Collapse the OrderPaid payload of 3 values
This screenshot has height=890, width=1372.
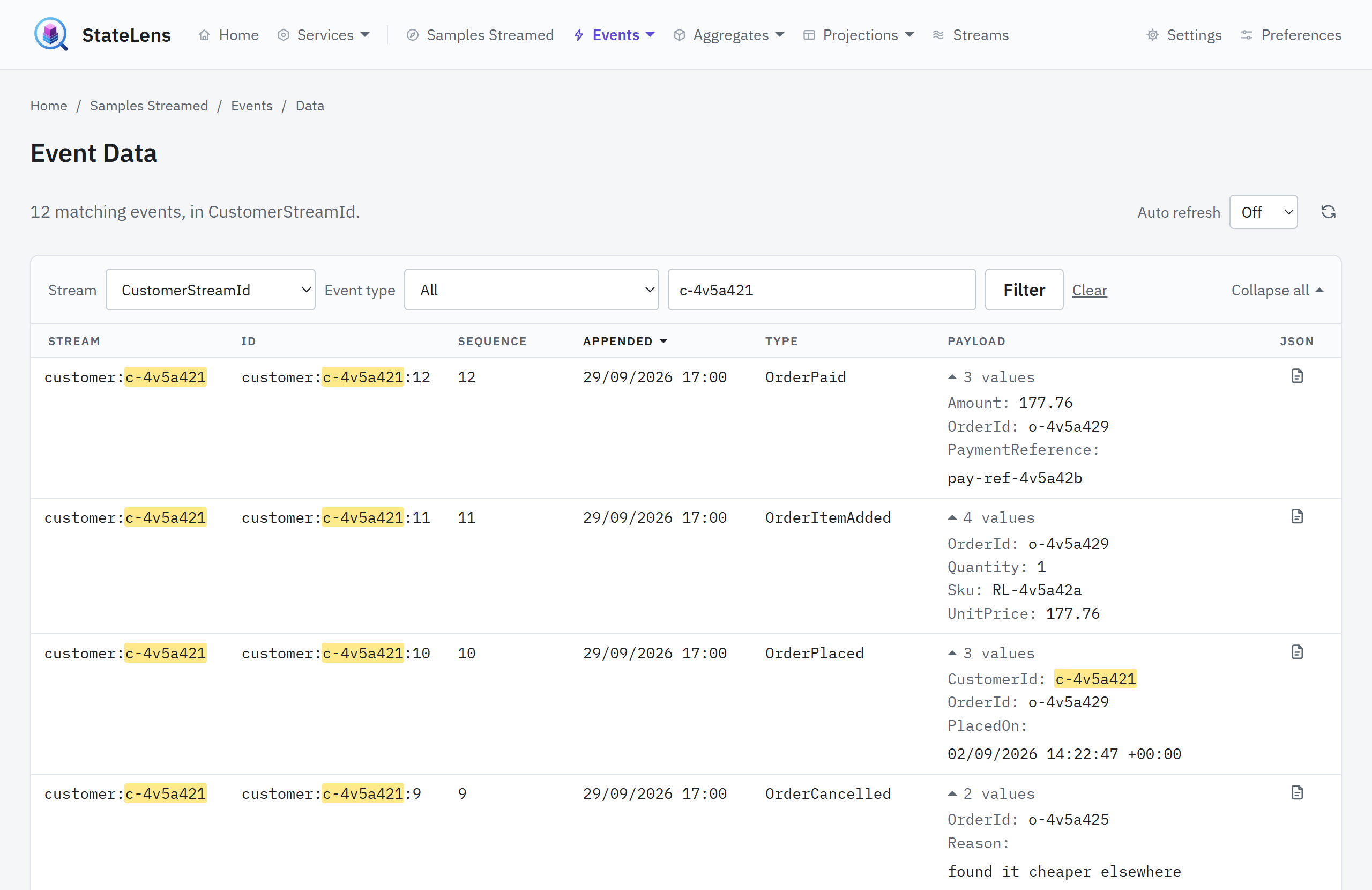click(x=991, y=377)
